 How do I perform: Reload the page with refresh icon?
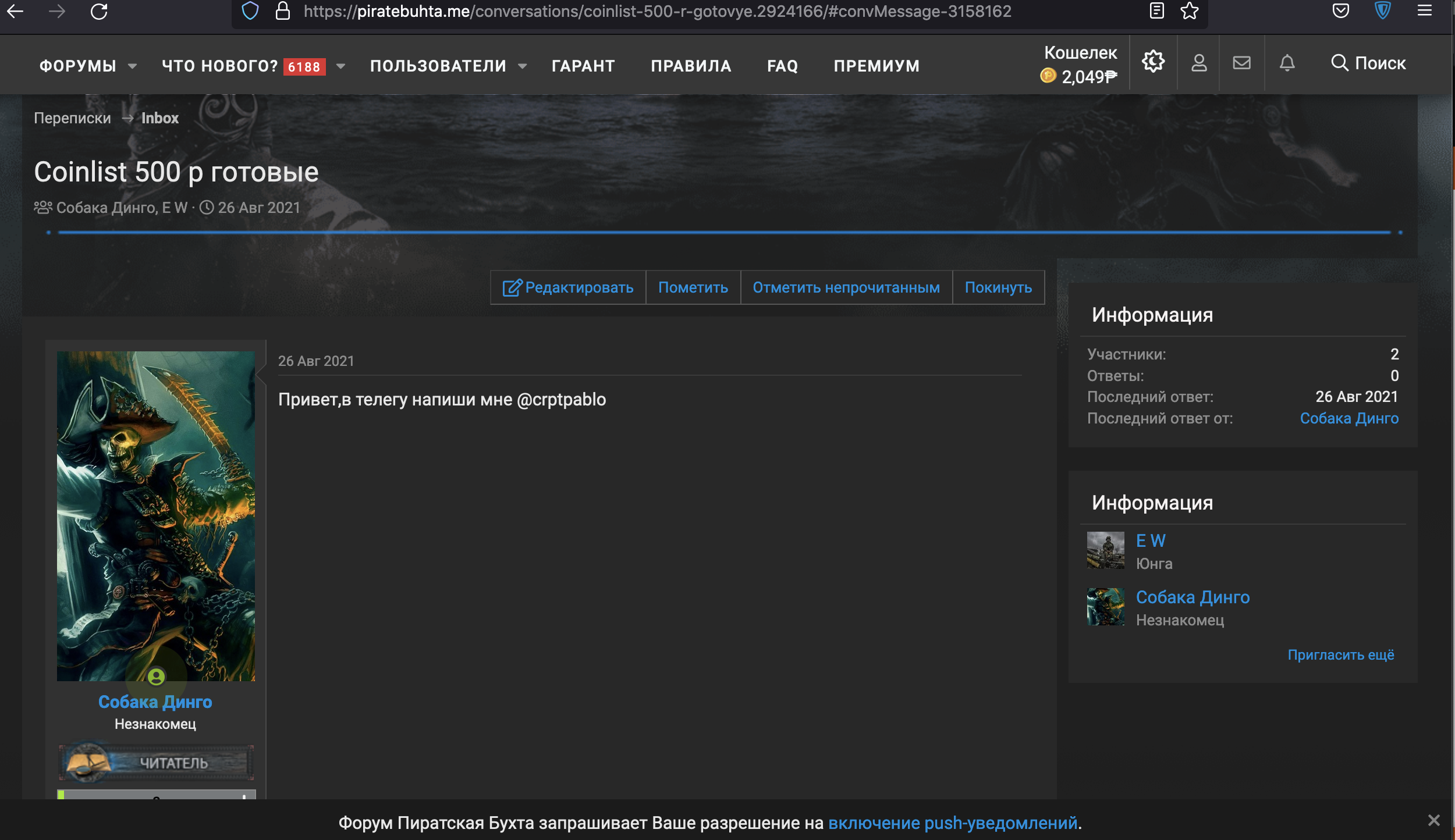[x=99, y=11]
